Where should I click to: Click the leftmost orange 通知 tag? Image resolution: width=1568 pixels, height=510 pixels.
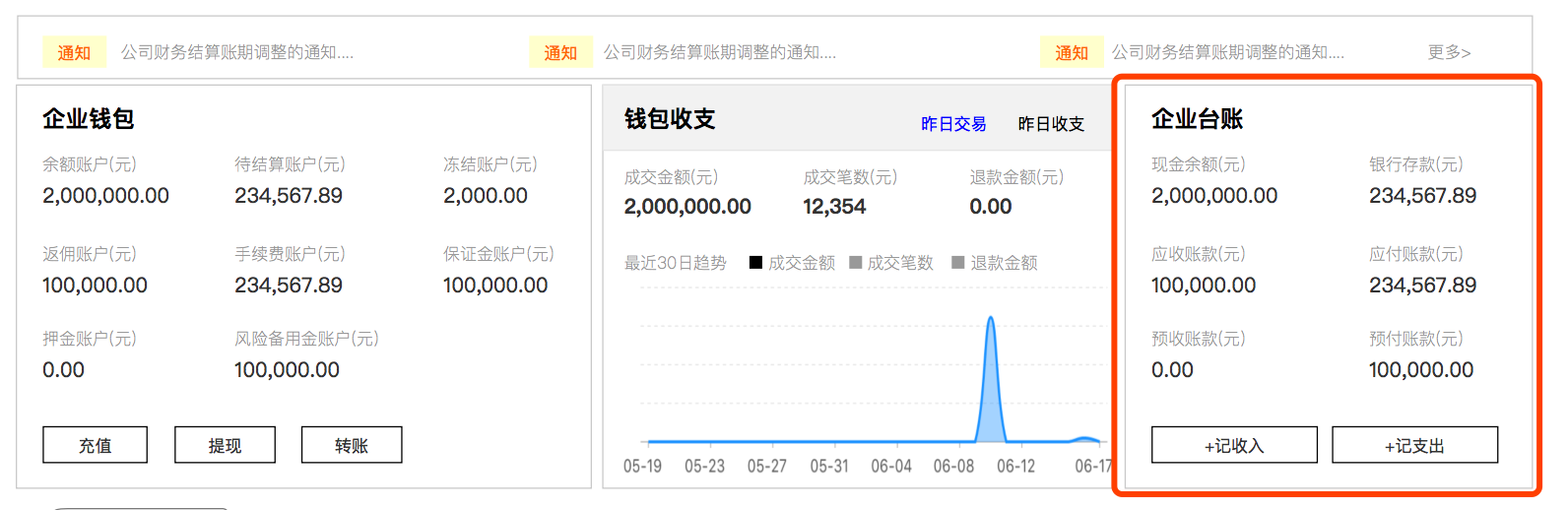[74, 52]
